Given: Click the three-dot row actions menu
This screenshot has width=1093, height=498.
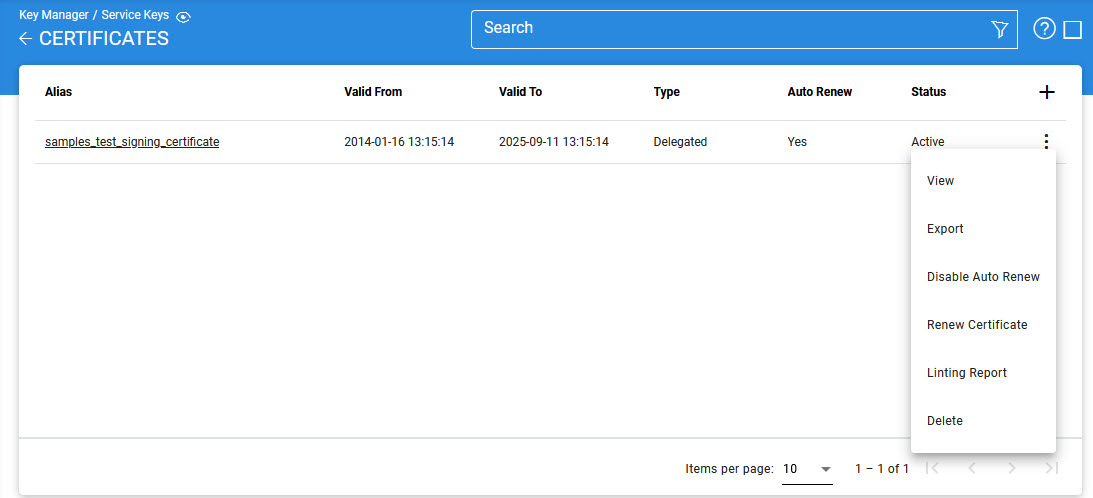Looking at the screenshot, I should 1046,142.
